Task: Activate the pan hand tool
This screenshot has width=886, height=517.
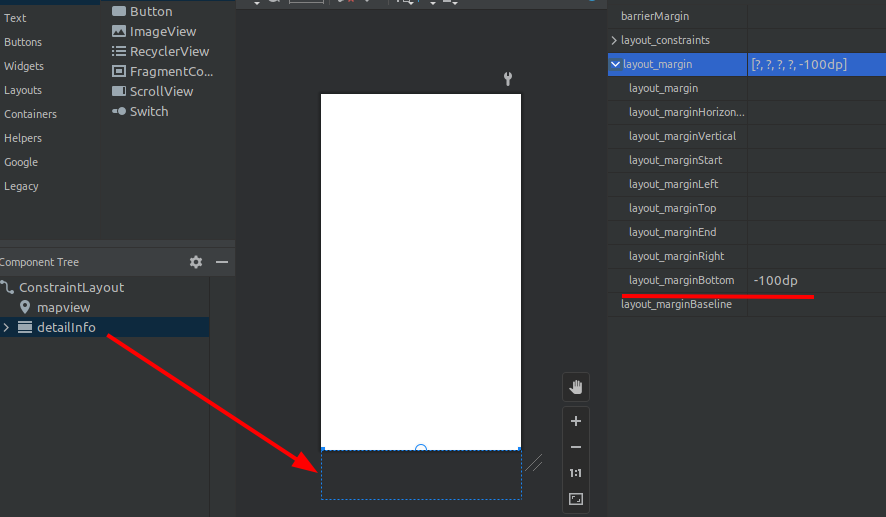Action: point(575,387)
